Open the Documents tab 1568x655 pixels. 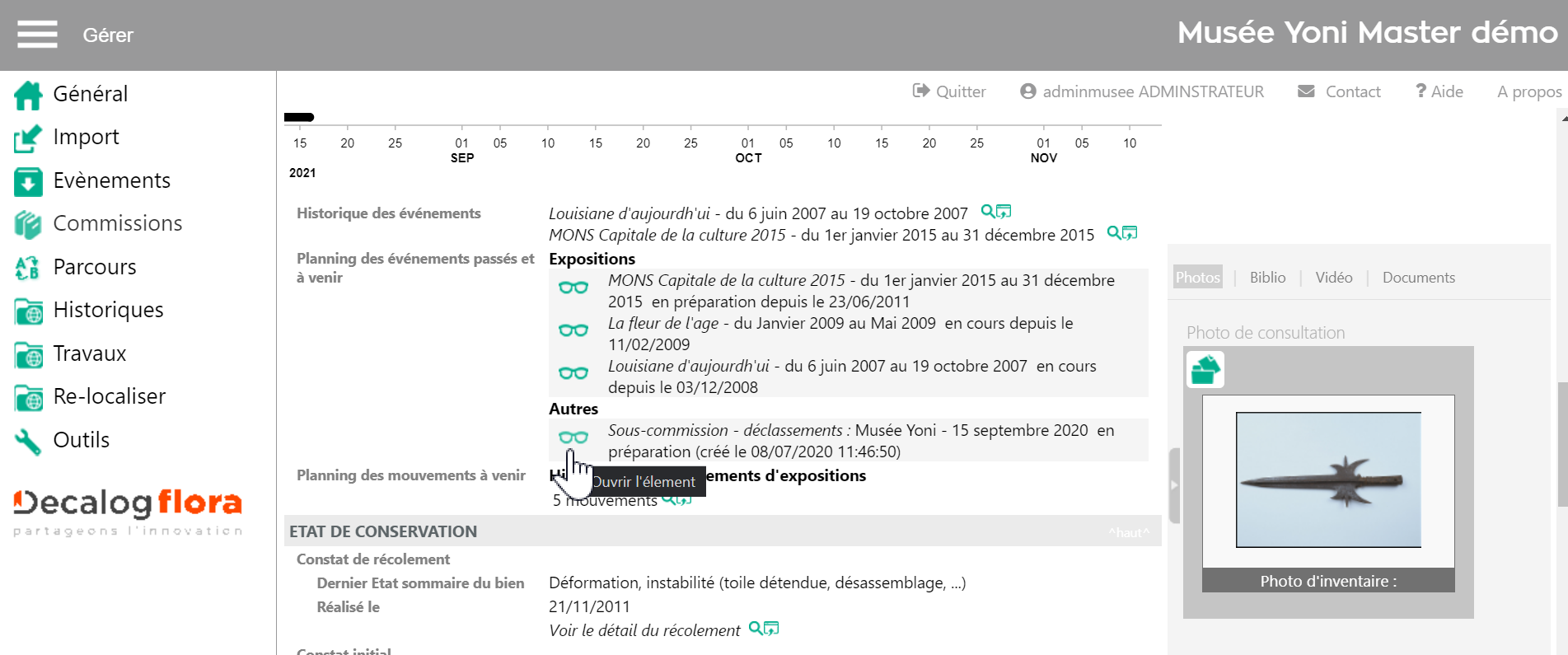coord(1418,278)
